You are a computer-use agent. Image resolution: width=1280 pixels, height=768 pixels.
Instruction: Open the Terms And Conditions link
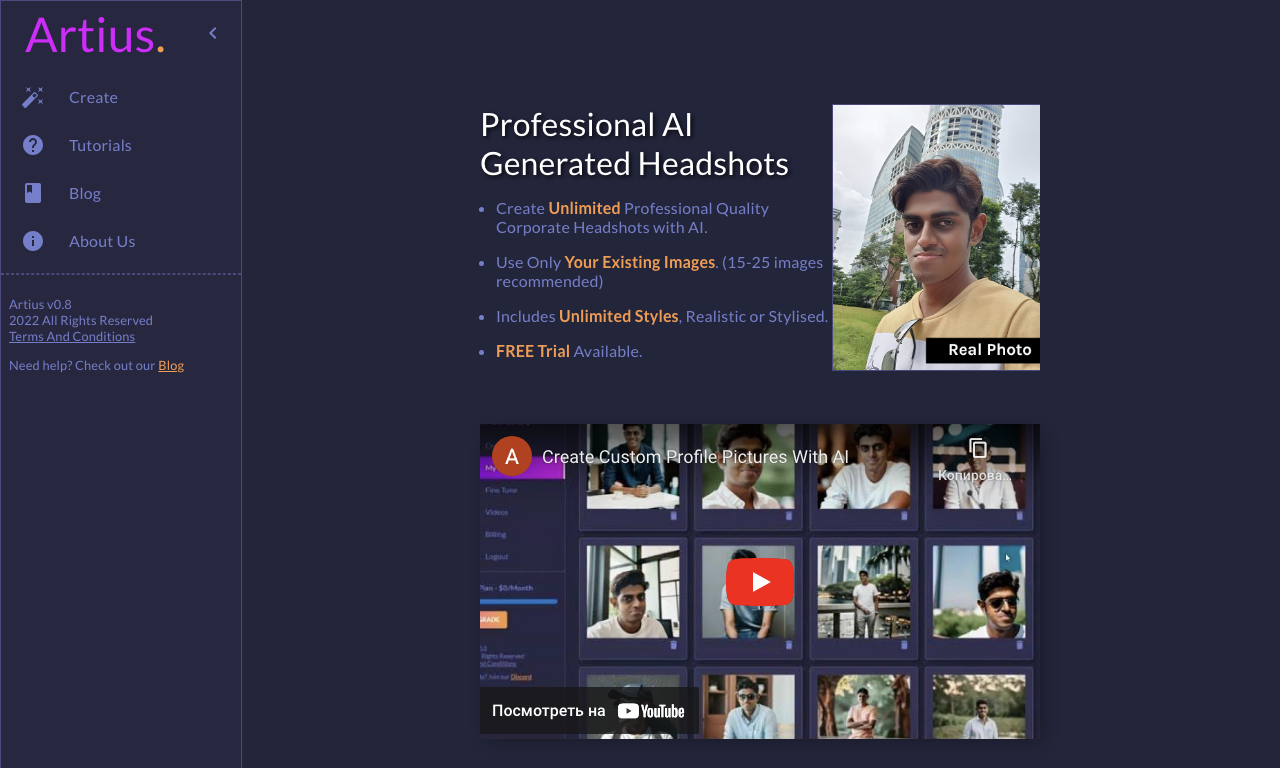pyautogui.click(x=72, y=336)
